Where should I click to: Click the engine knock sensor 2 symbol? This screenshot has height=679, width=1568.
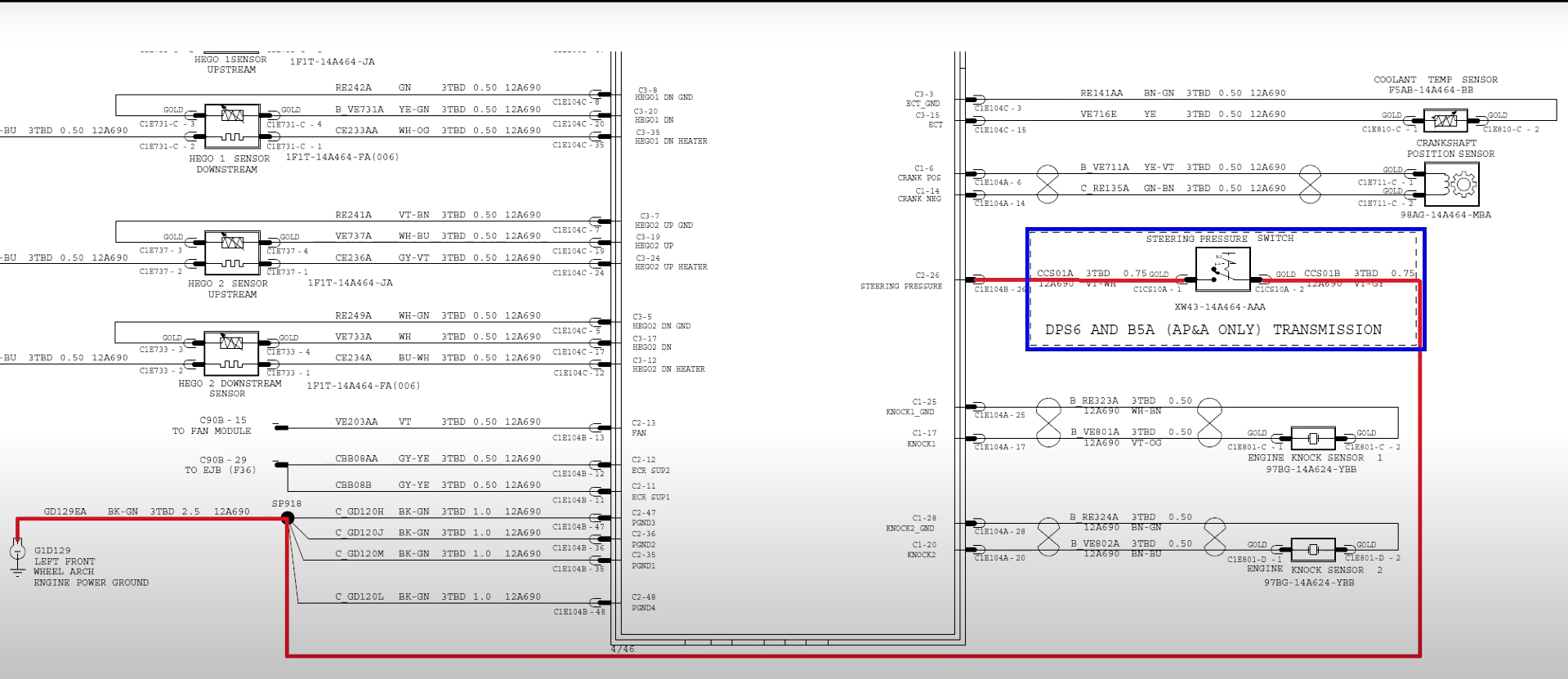(x=1312, y=550)
